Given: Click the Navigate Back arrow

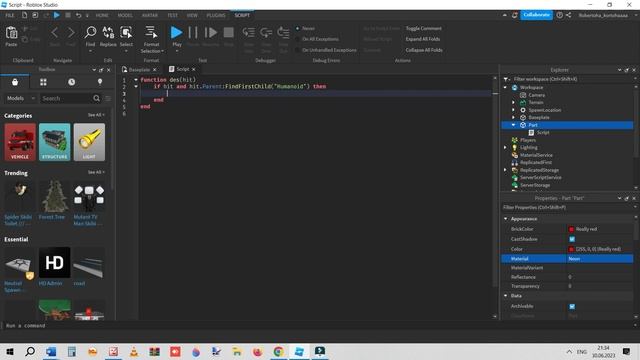Looking at the screenshot, I should click(55, 33).
